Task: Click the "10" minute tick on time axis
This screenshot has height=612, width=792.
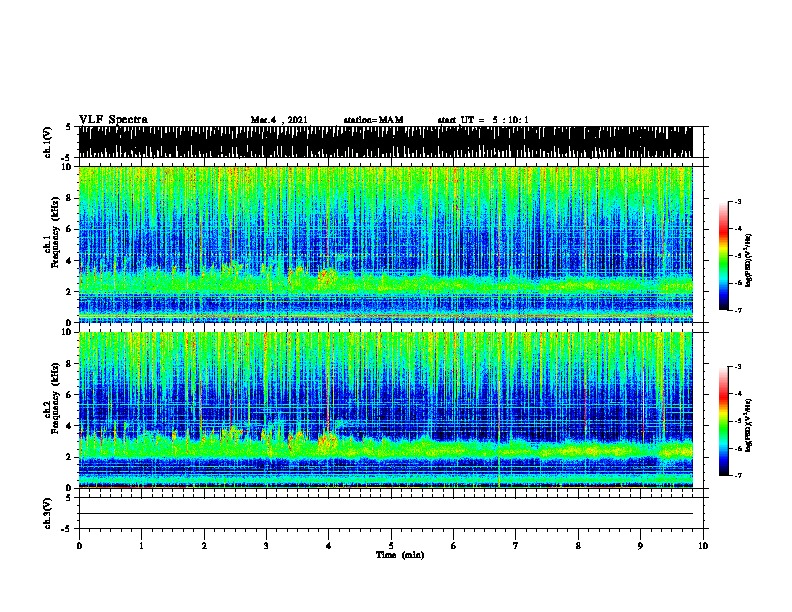Action: pyautogui.click(x=703, y=546)
